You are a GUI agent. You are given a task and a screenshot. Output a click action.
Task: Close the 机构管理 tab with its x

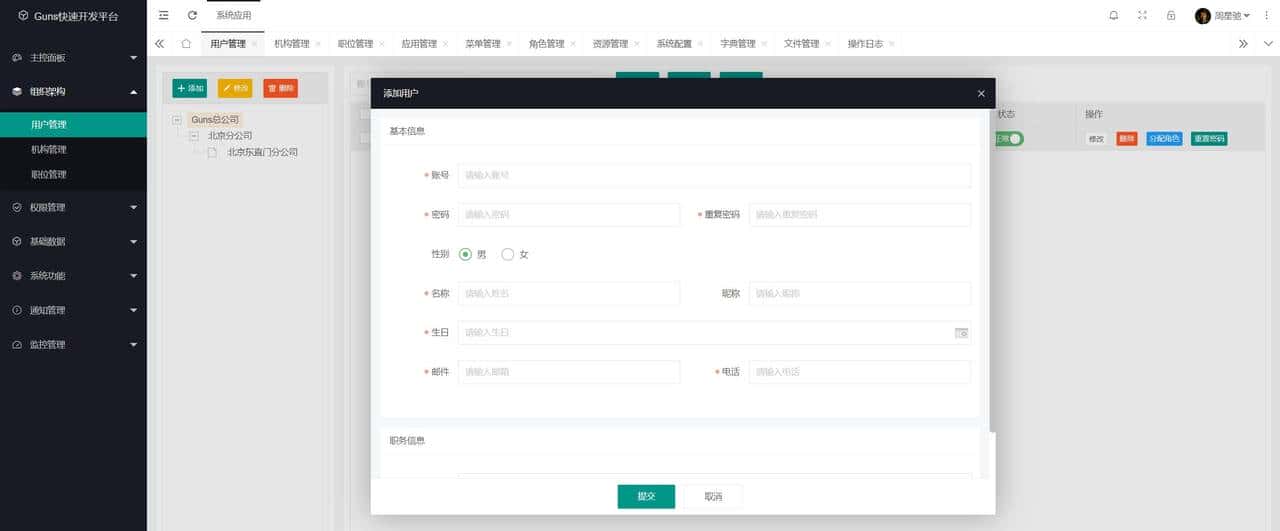pos(318,44)
